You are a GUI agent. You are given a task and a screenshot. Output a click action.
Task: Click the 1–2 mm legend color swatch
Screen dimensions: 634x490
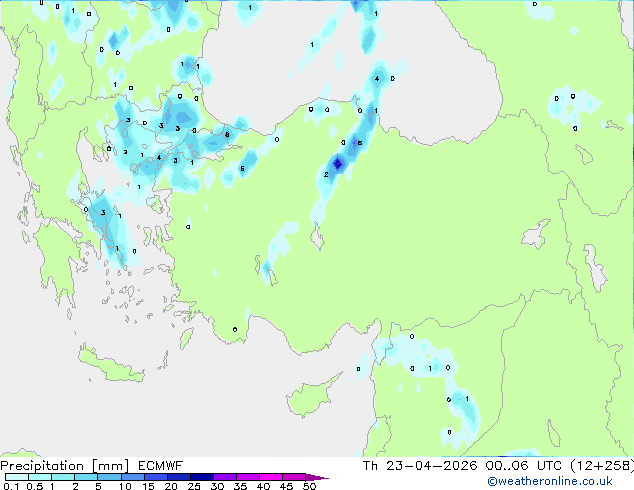tap(63, 477)
